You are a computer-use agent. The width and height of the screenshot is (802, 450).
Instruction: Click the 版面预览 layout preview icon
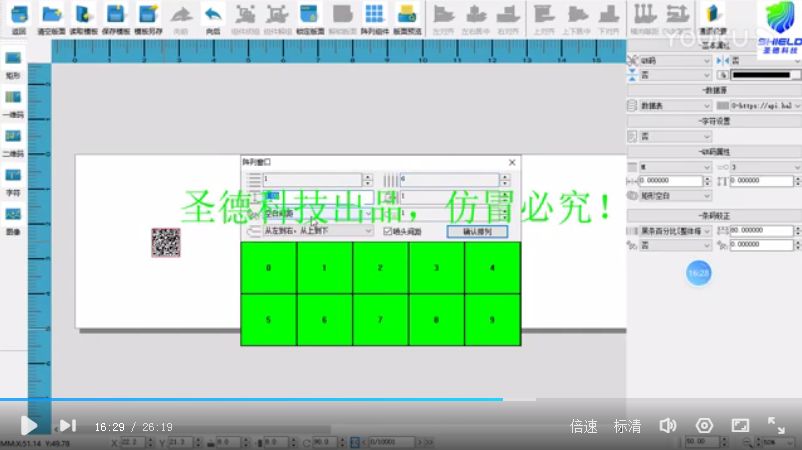407,14
